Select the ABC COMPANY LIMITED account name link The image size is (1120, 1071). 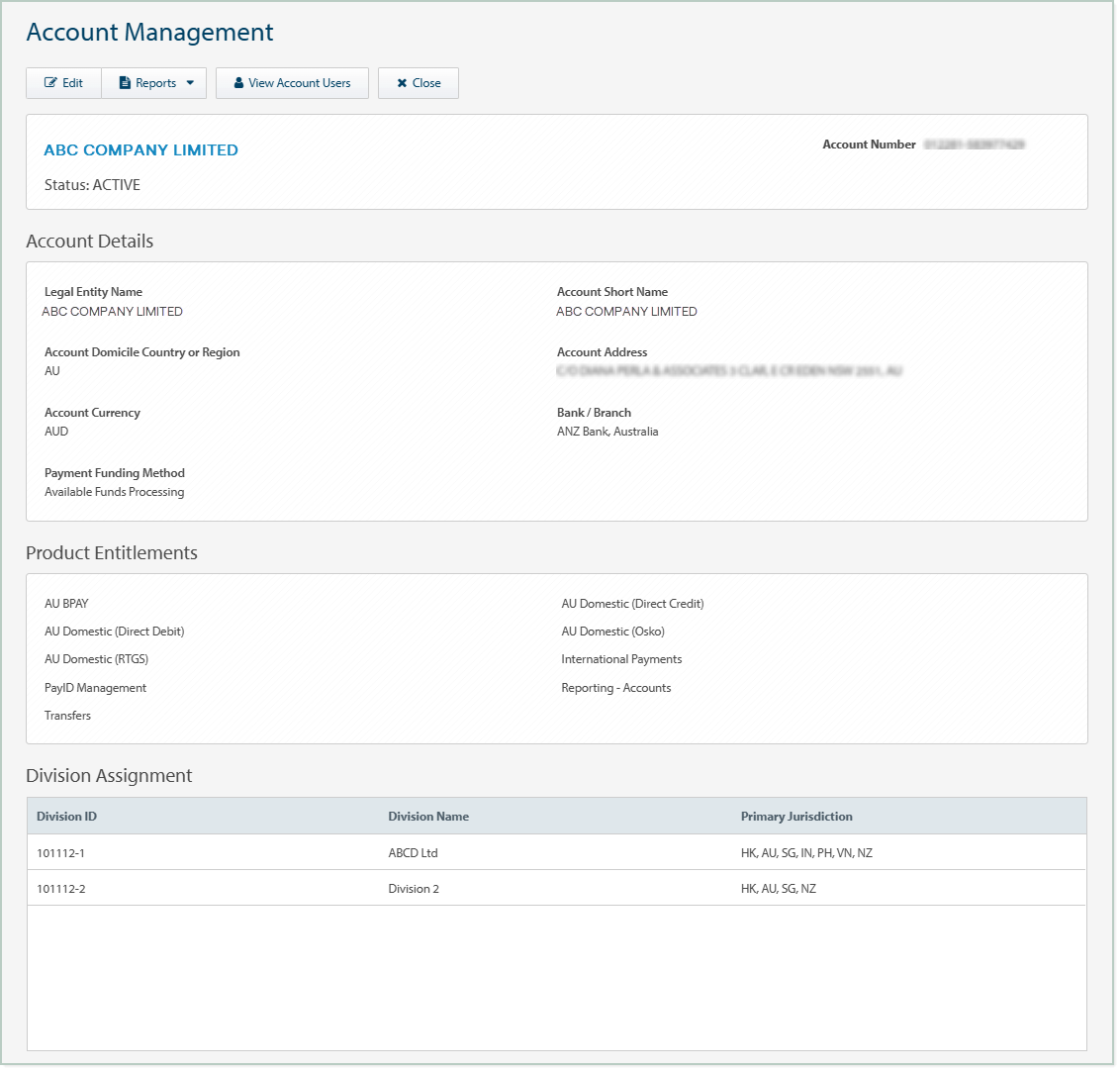[140, 149]
